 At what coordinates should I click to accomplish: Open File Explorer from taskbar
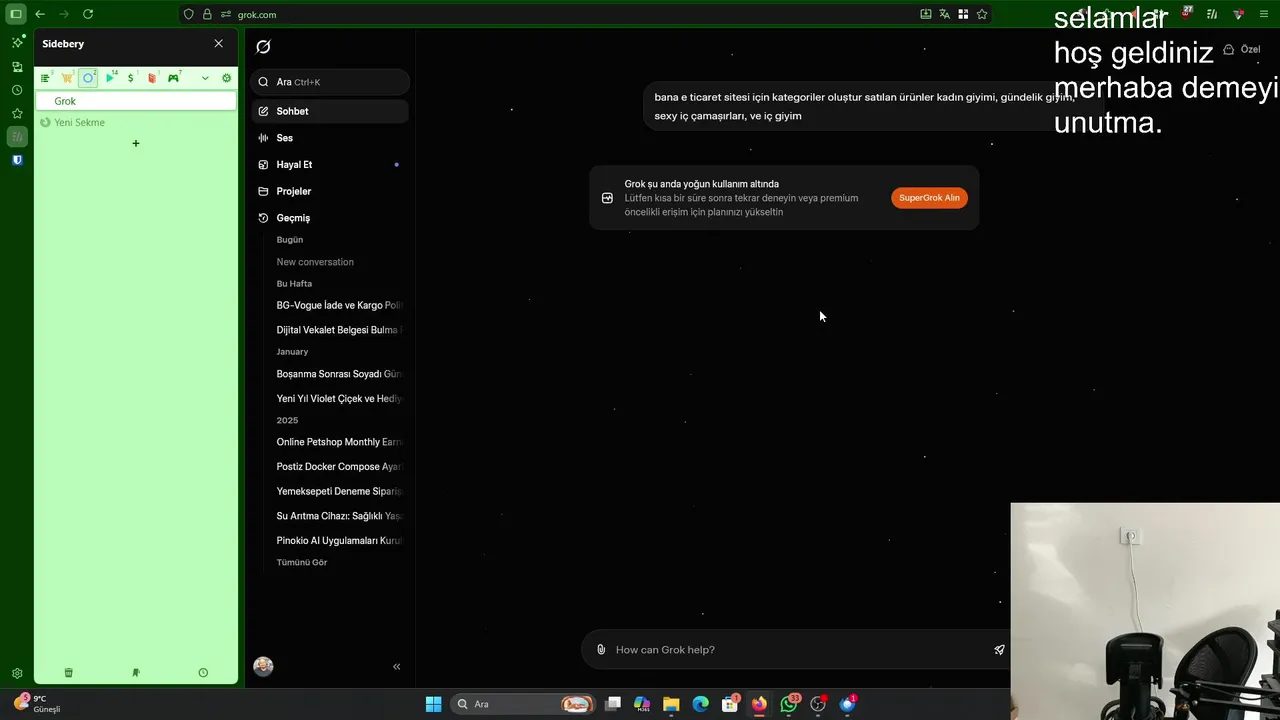tap(671, 704)
